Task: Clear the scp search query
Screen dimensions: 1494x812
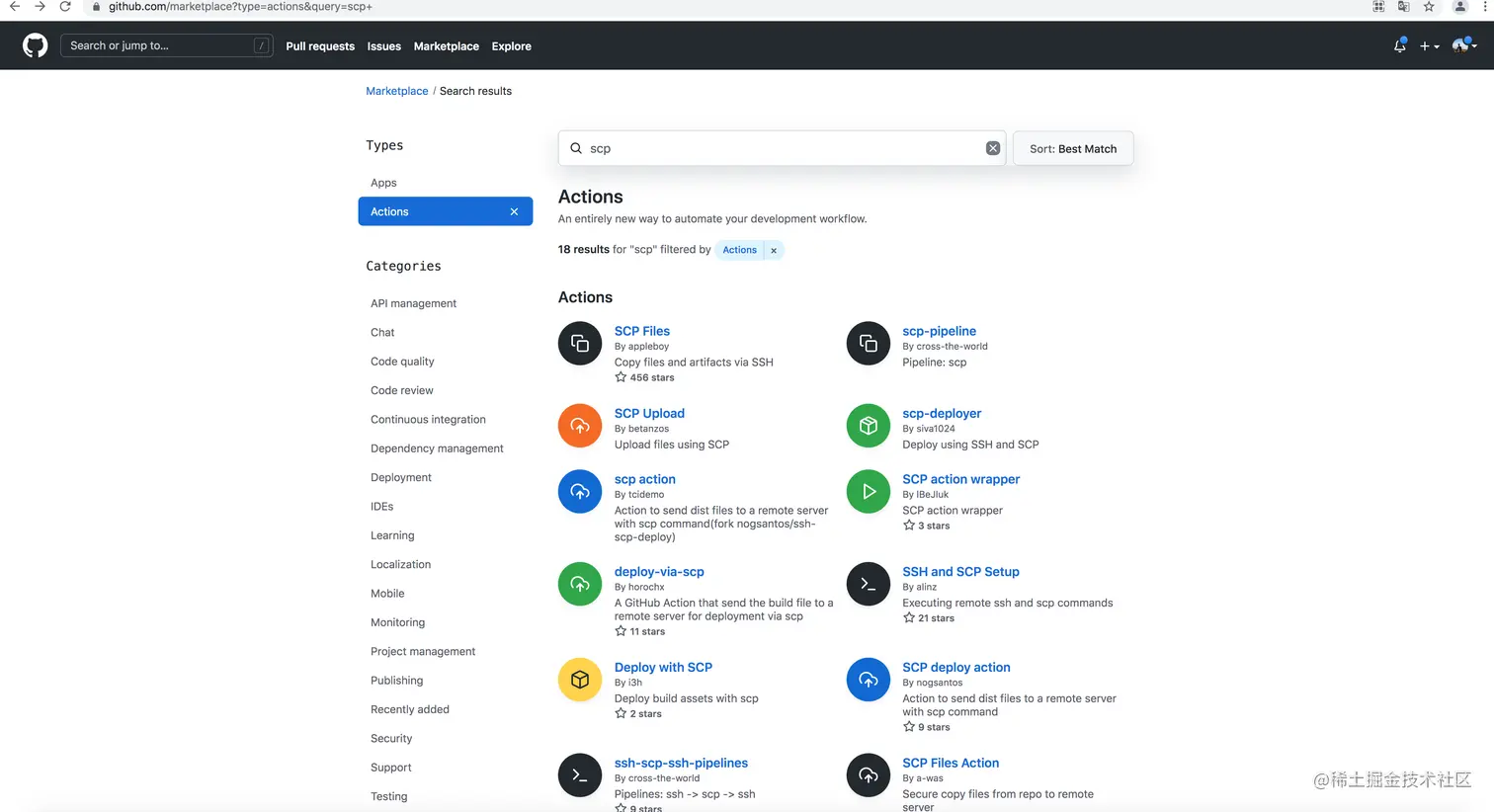Action: [x=993, y=148]
